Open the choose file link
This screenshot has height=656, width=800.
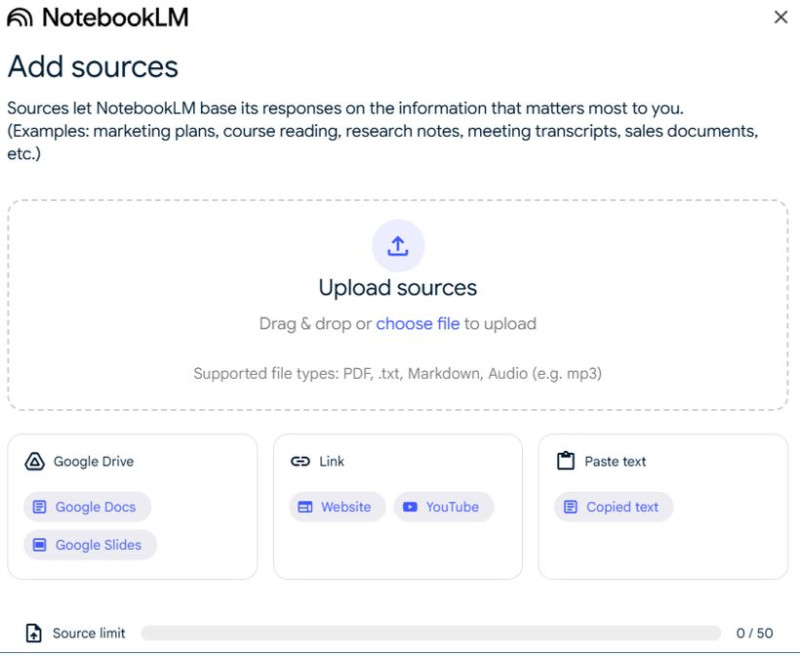(418, 324)
